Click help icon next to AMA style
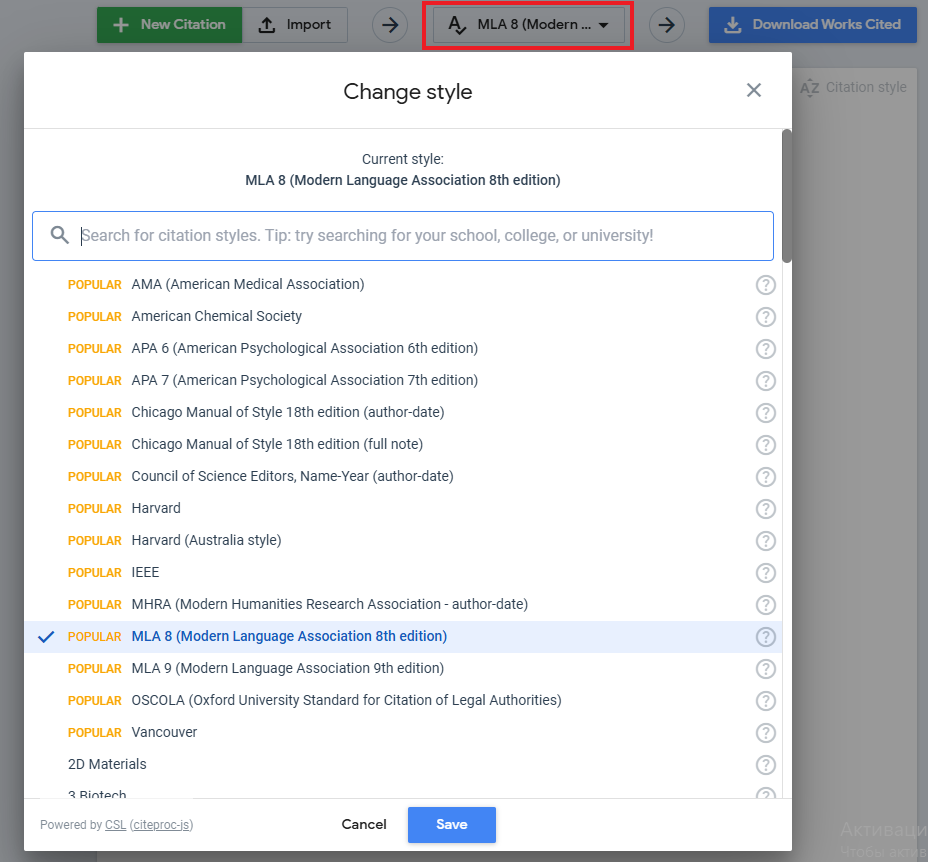Screen dimensions: 928x862 point(765,285)
